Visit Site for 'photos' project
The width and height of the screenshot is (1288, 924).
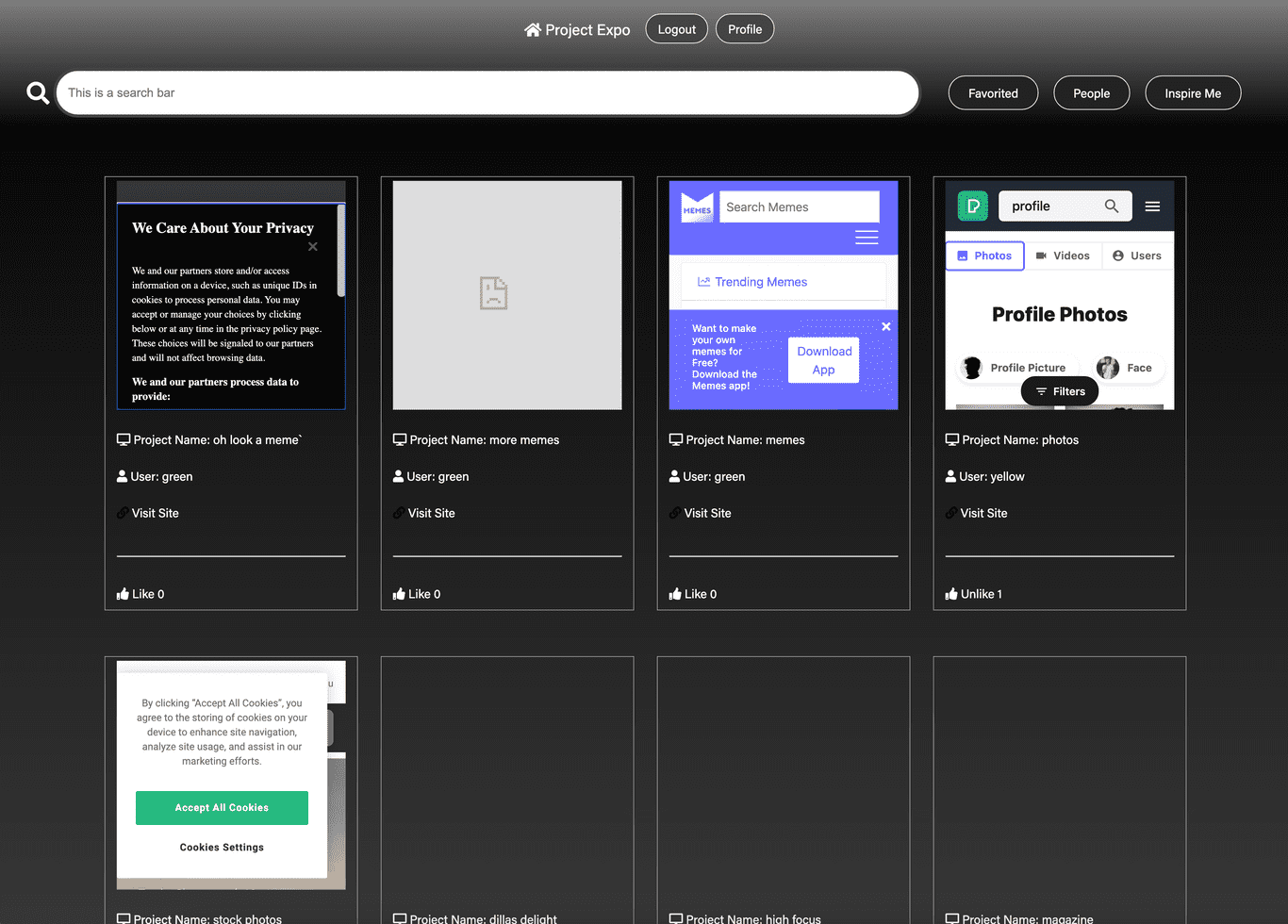984,513
